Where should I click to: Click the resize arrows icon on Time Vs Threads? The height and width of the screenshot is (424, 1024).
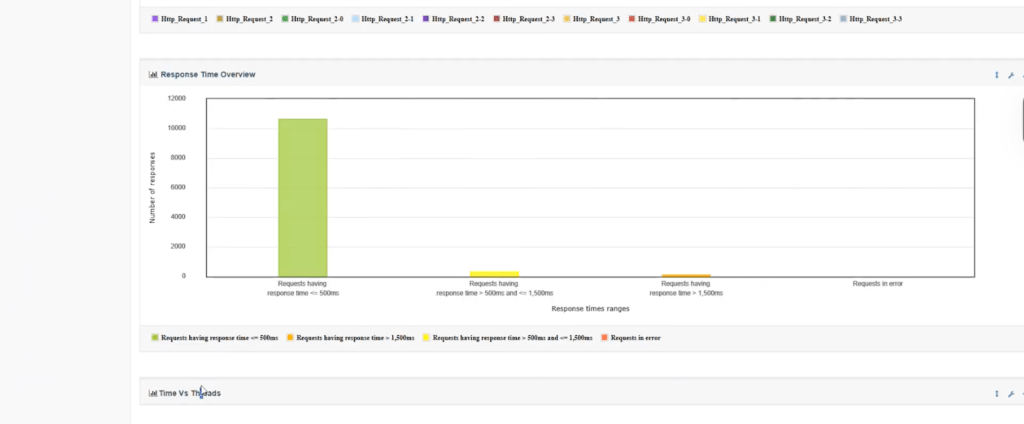996,394
